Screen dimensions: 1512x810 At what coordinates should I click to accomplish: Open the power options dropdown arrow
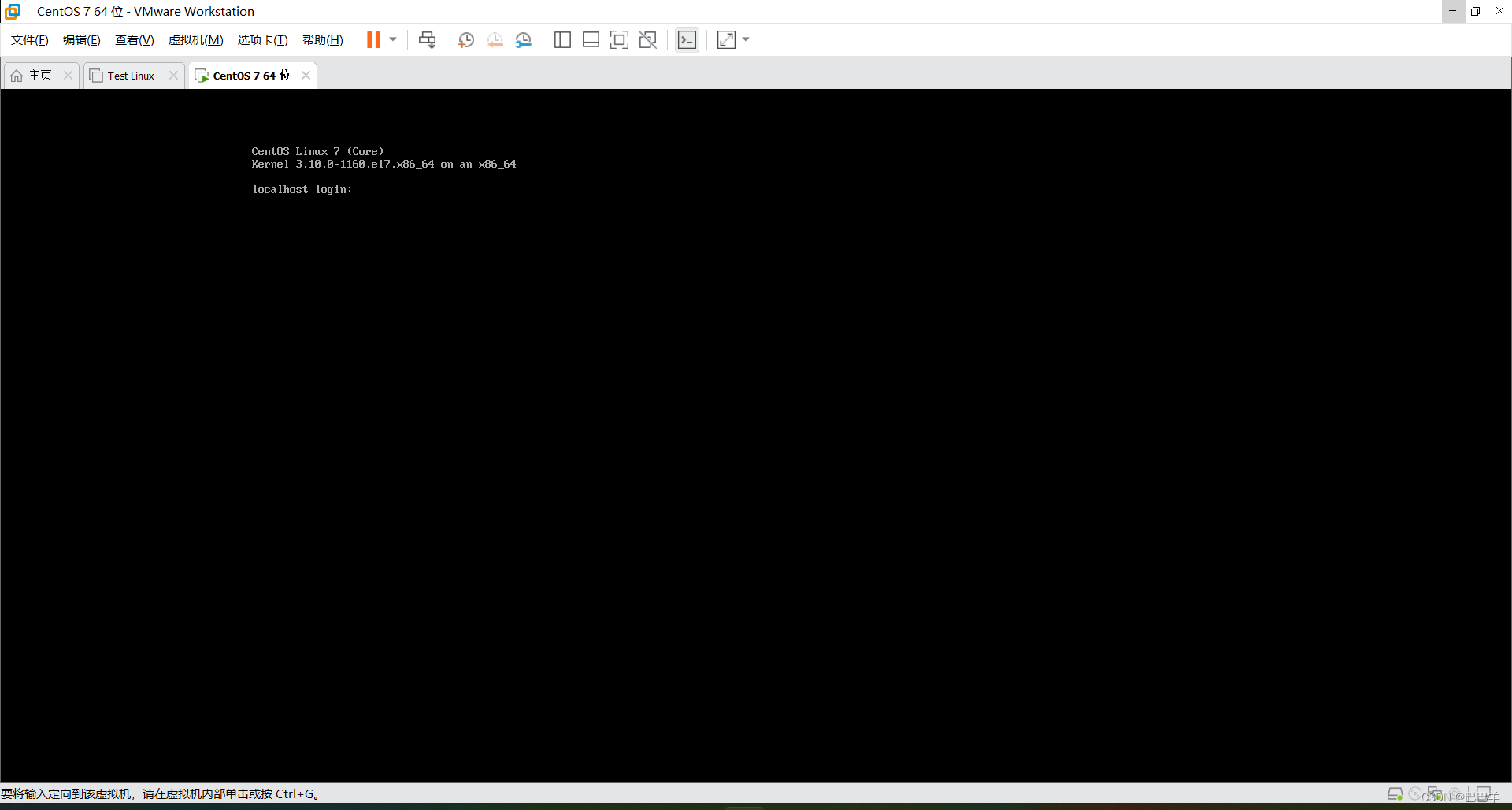(x=391, y=39)
